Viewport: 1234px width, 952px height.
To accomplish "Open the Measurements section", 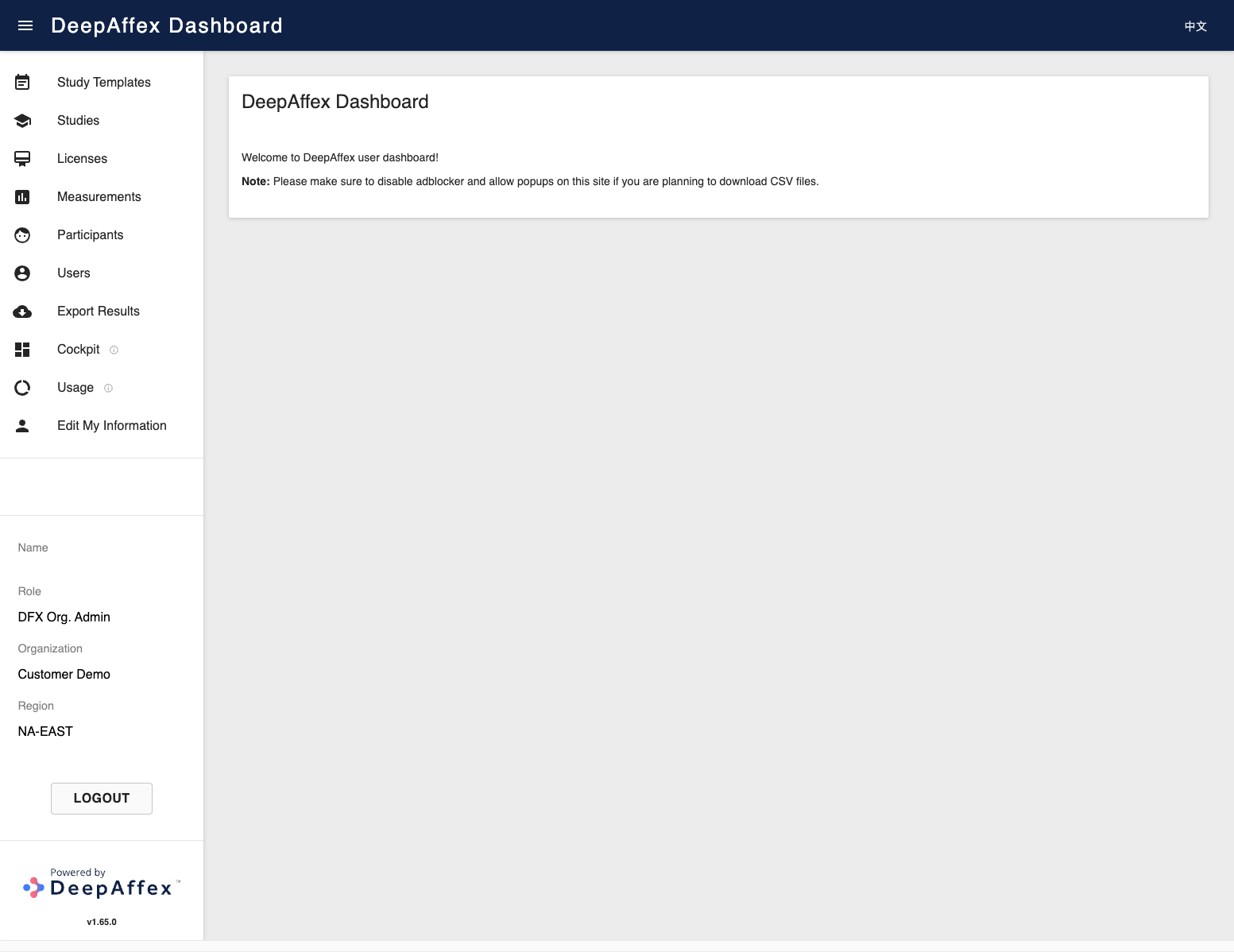I will pyautogui.click(x=102, y=196).
